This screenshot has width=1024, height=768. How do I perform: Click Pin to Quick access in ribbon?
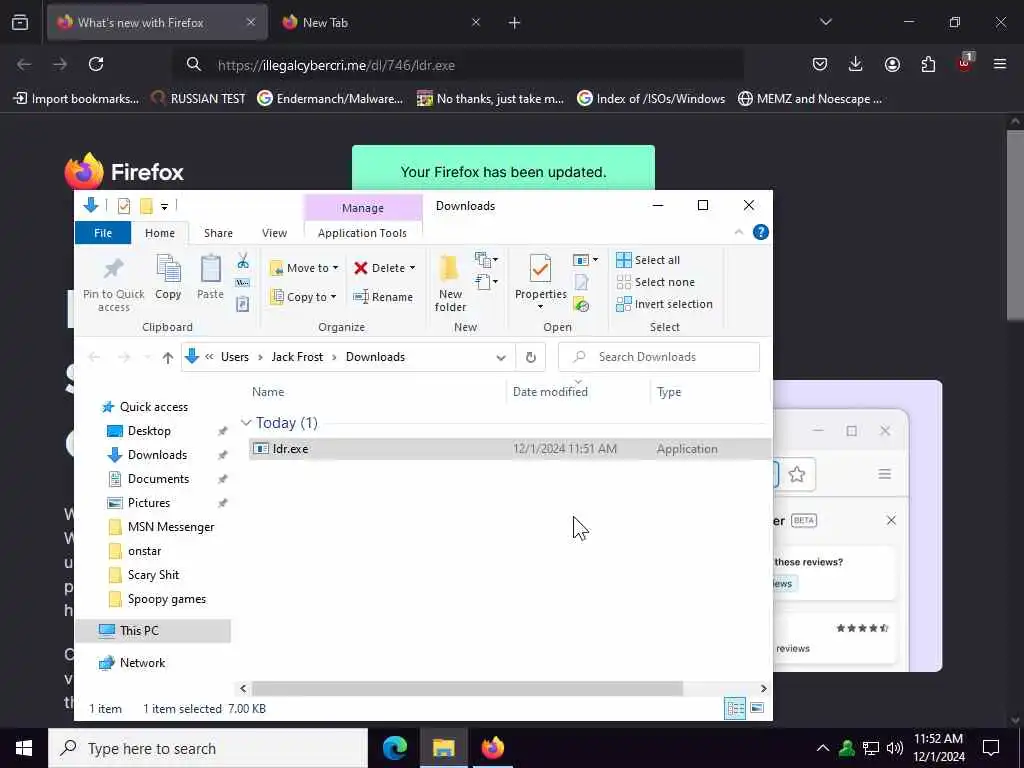(114, 285)
